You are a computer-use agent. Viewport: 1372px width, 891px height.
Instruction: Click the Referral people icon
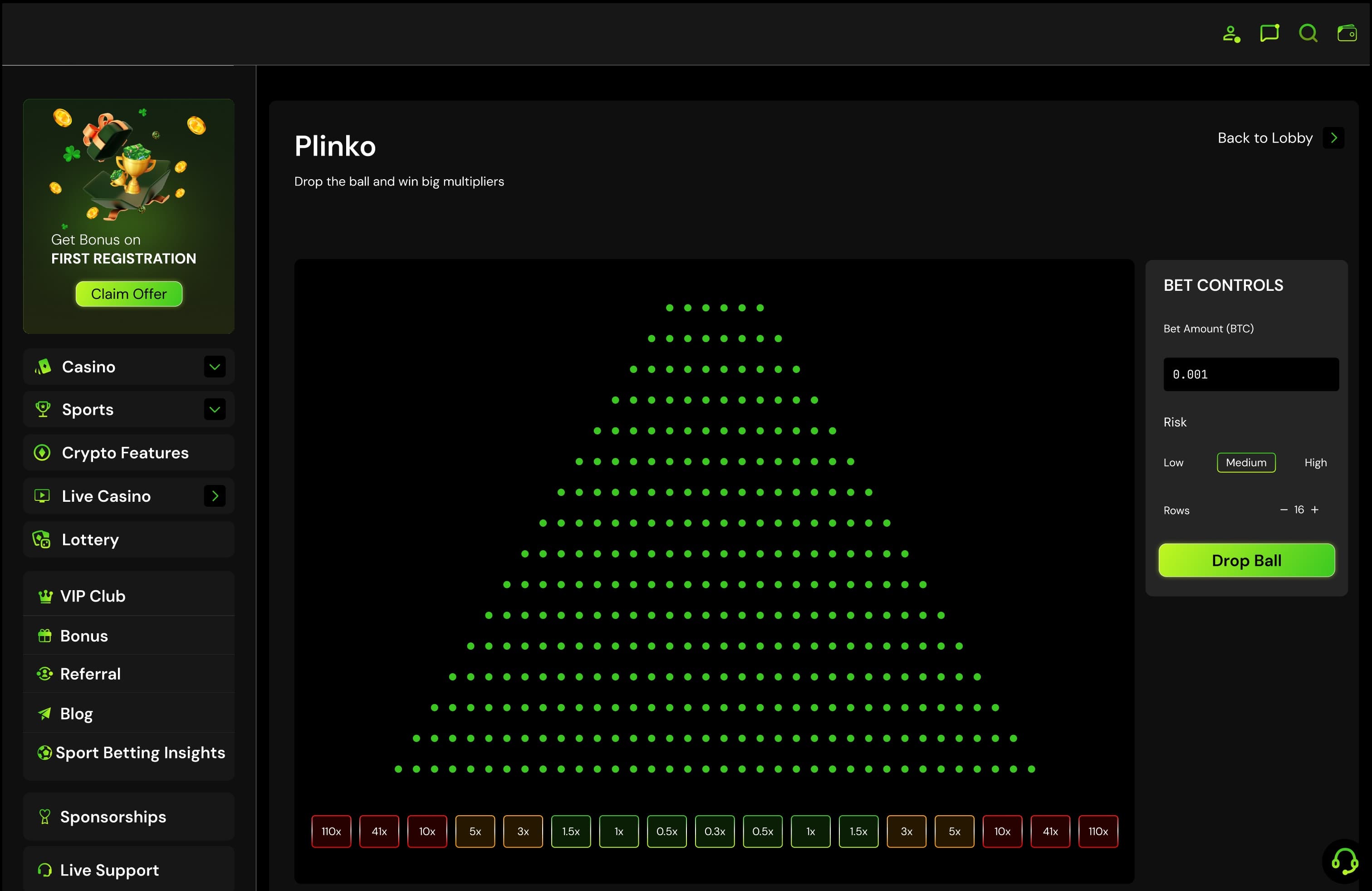(44, 673)
